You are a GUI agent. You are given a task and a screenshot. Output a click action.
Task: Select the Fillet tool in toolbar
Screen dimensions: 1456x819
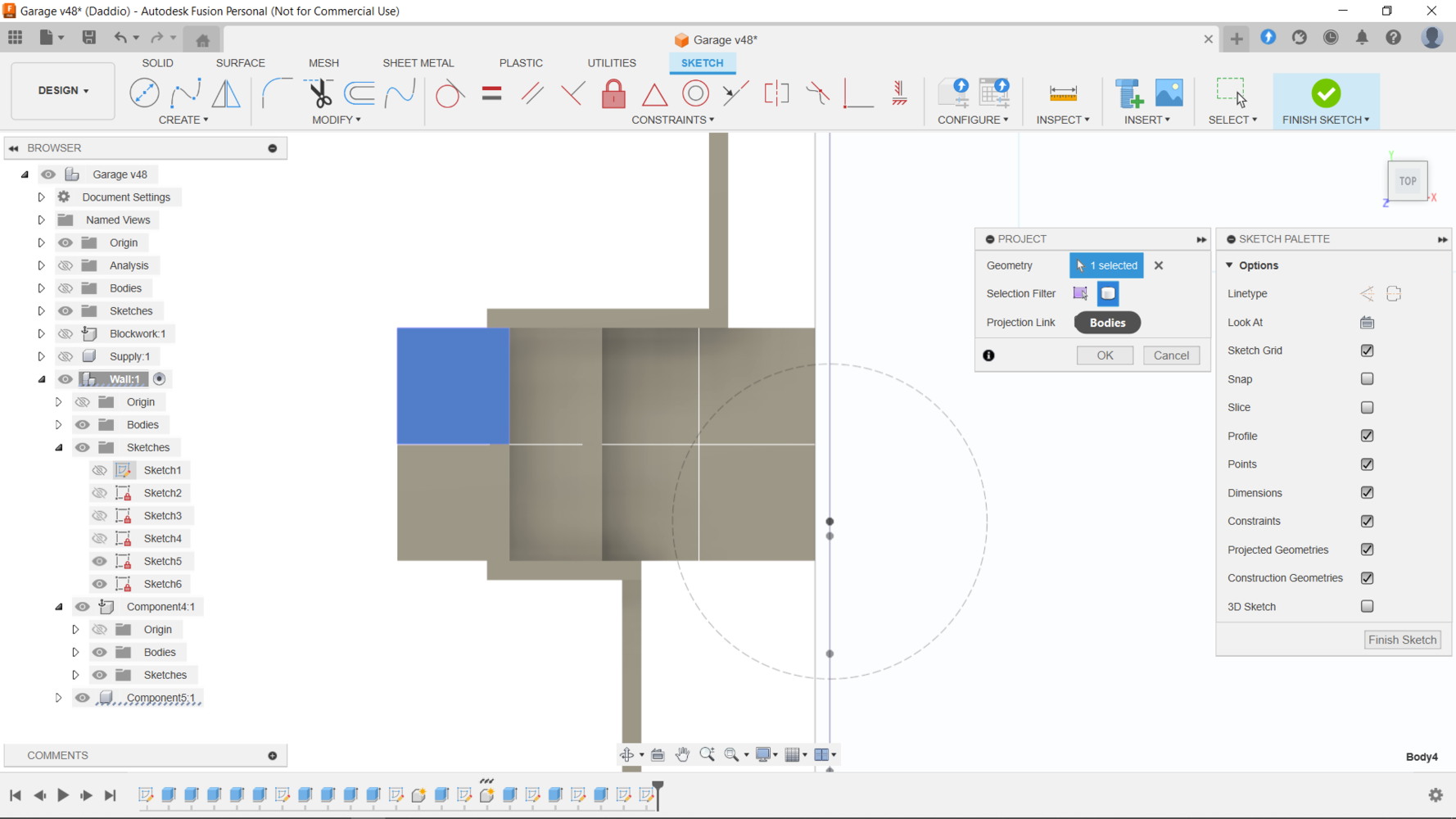[x=276, y=93]
